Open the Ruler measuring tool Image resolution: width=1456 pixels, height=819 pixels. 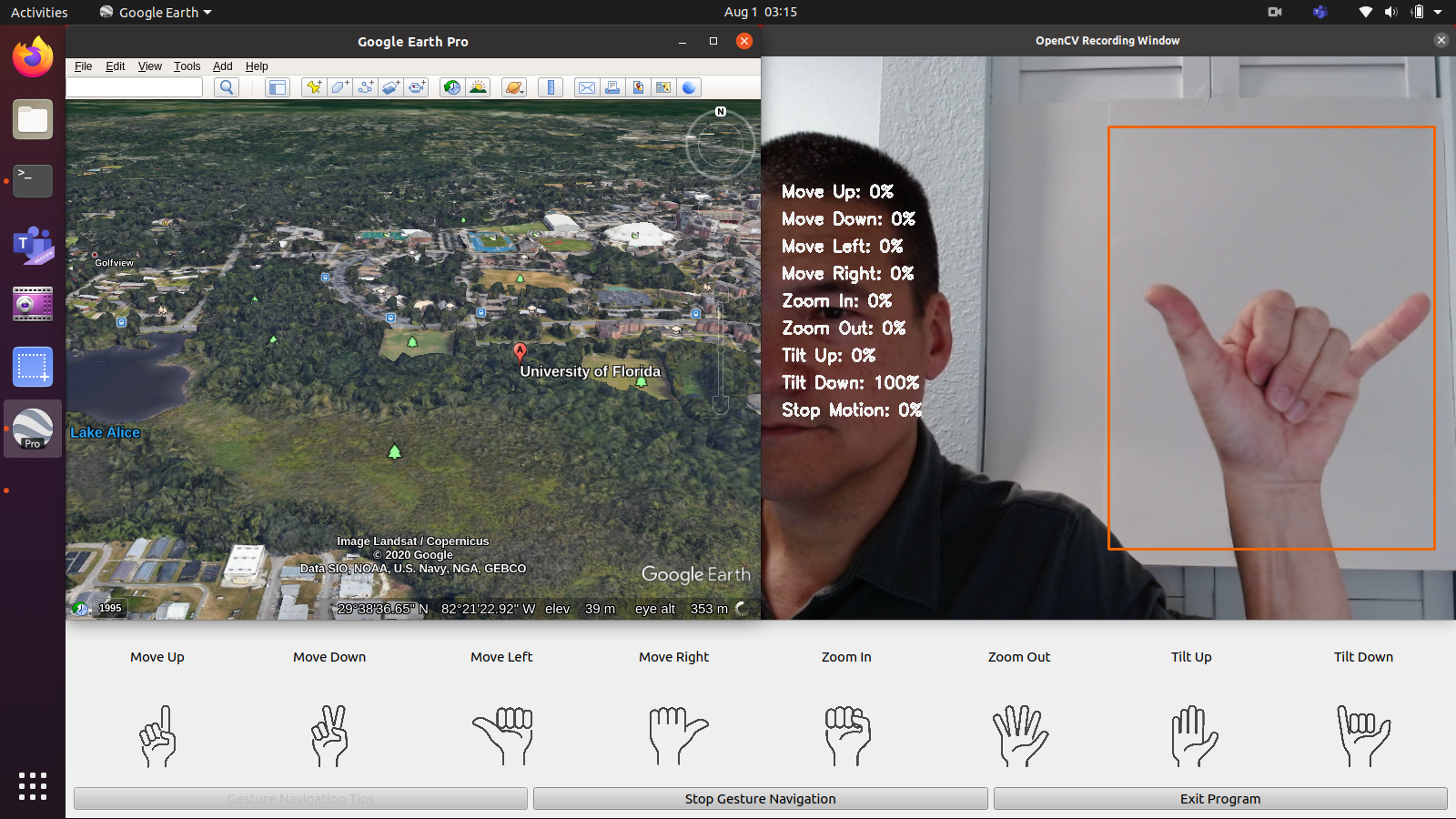pyautogui.click(x=551, y=87)
